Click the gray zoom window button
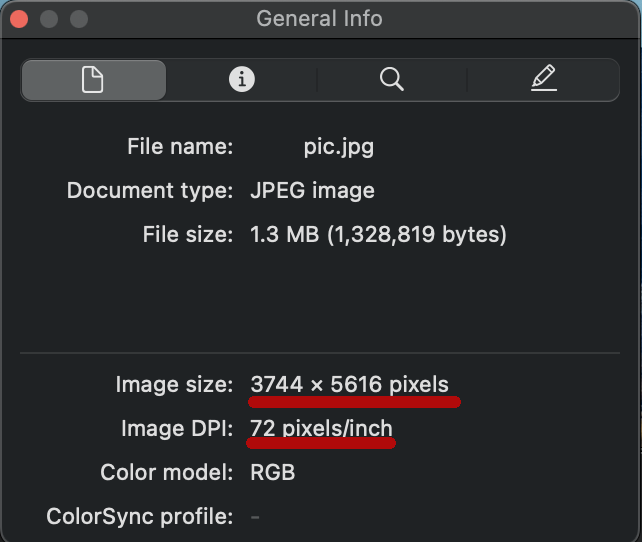Viewport: 642px width, 542px height. click(x=79, y=19)
